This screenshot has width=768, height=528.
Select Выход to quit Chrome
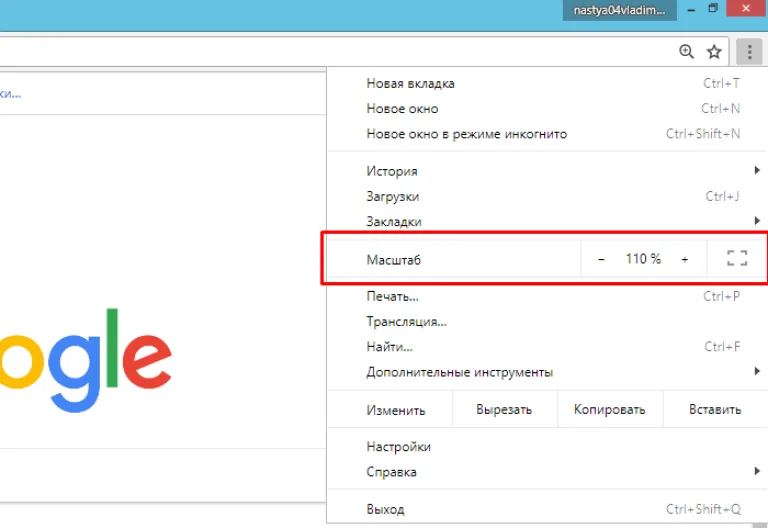(548, 509)
